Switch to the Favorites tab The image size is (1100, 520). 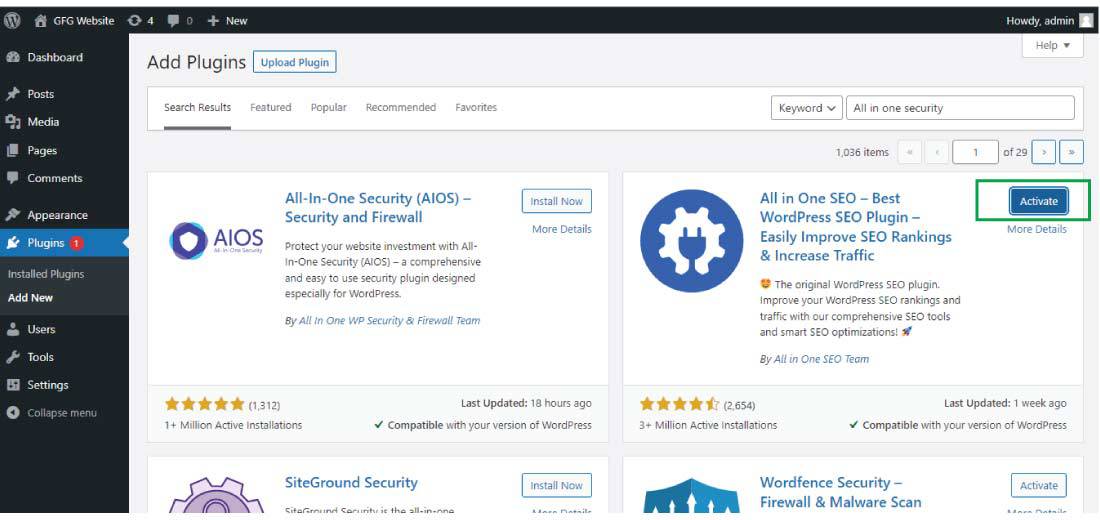[x=476, y=107]
